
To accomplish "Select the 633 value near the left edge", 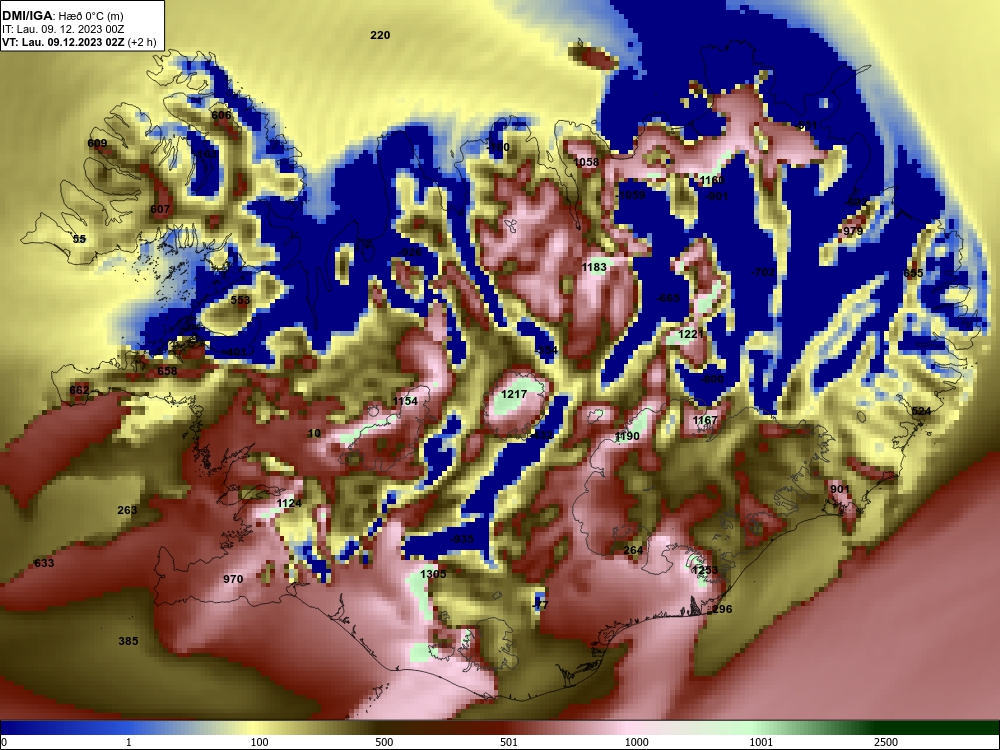I will pyautogui.click(x=44, y=563).
